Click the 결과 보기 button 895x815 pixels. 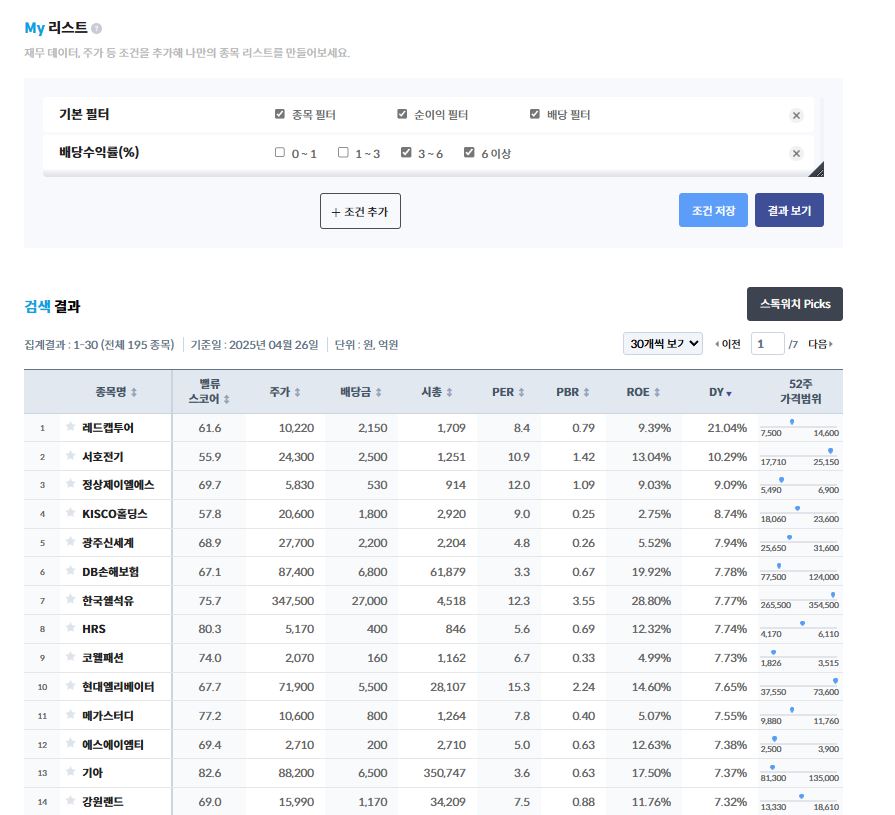789,210
